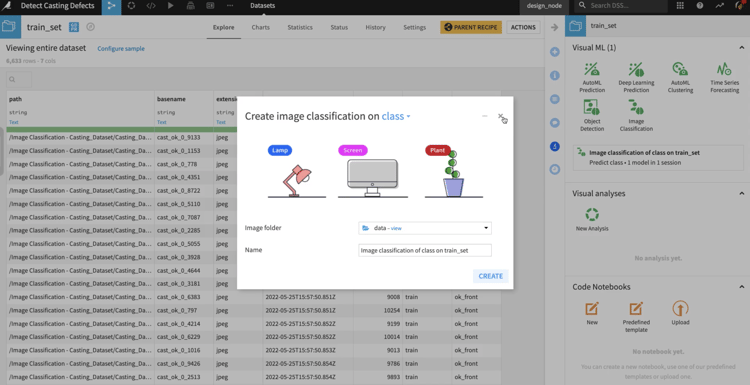Open the class target column dropdown

click(x=396, y=116)
